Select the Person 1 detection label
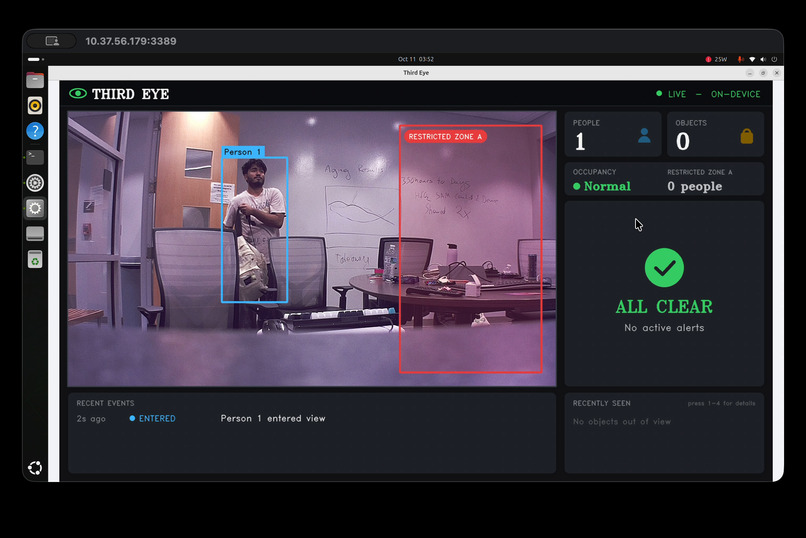Screen dimensions: 806x538 point(243,152)
